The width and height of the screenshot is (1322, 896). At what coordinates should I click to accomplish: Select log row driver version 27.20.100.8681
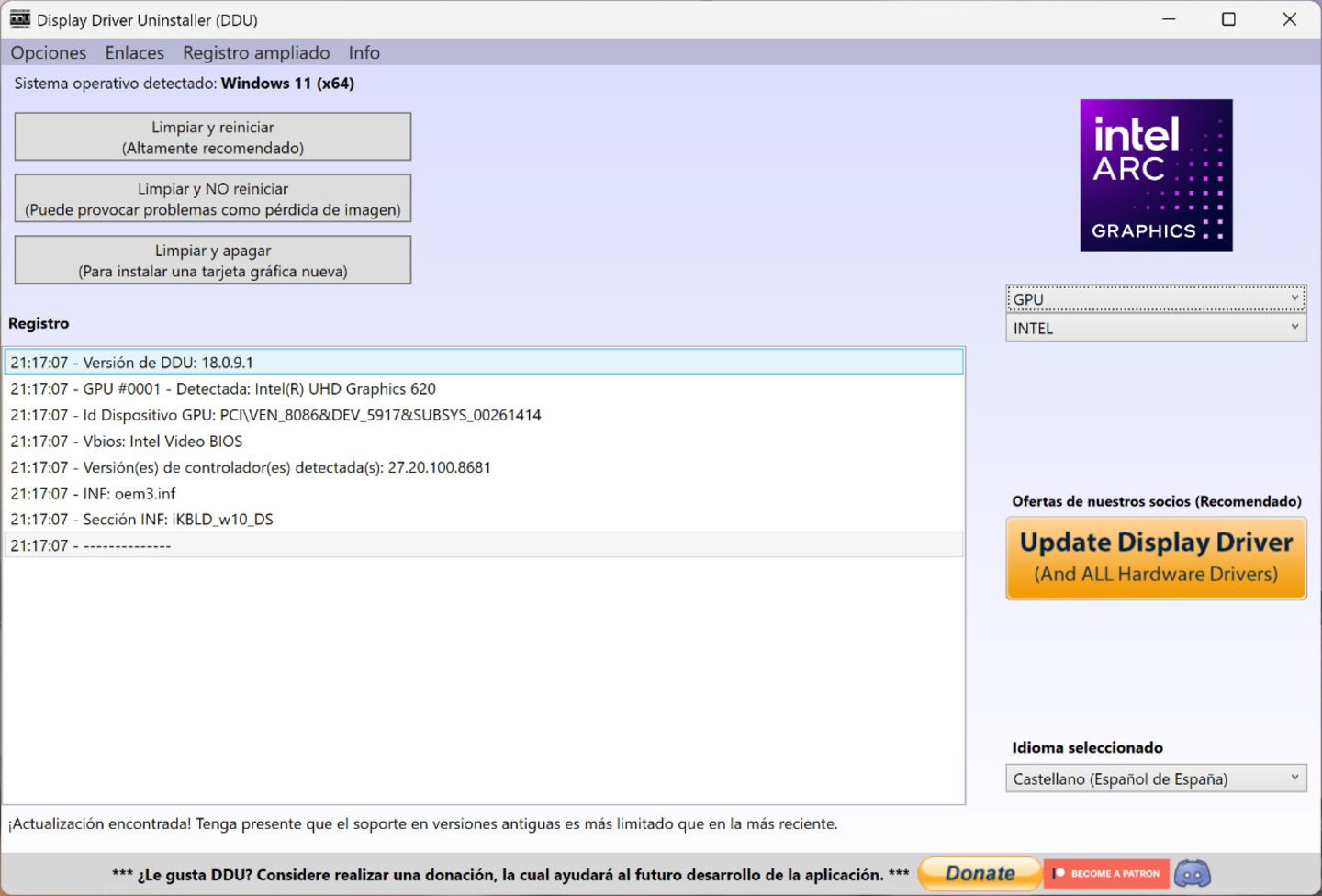click(484, 467)
